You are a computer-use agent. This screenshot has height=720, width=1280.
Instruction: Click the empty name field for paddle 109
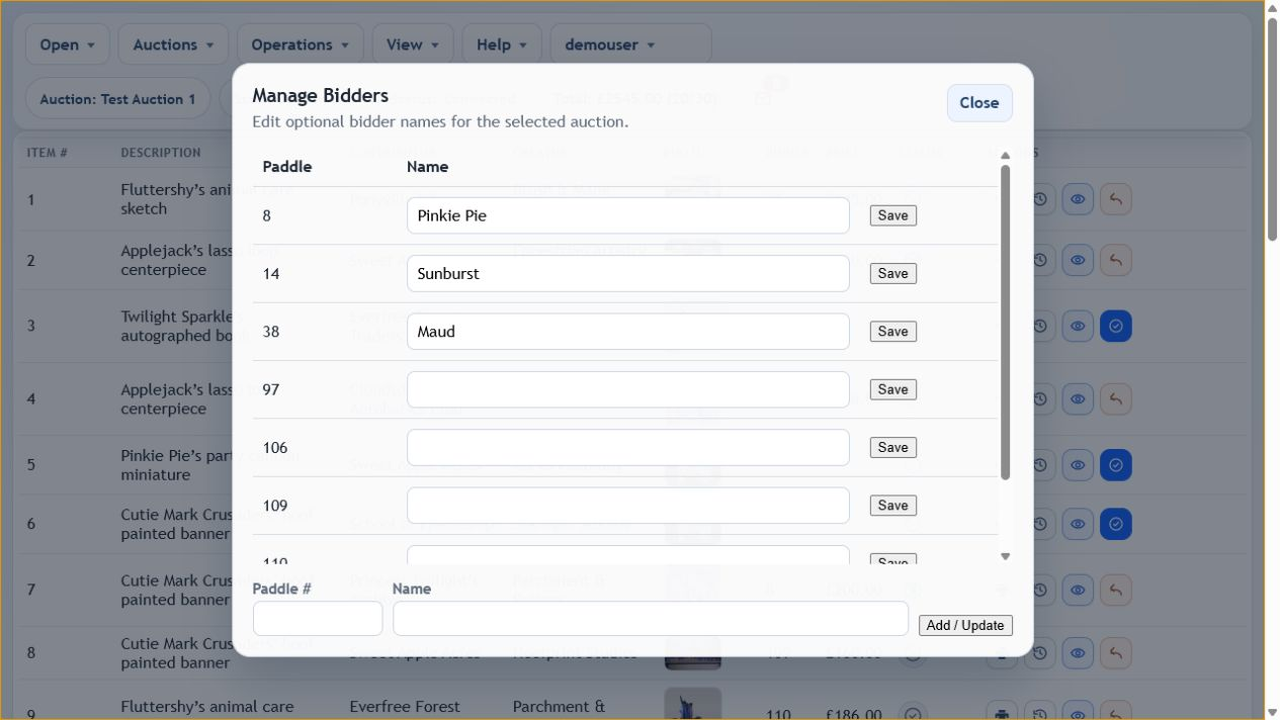(x=628, y=506)
